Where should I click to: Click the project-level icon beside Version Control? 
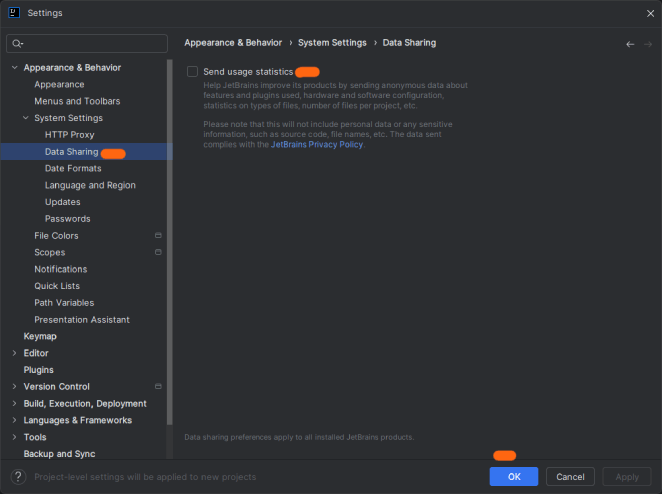click(158, 387)
